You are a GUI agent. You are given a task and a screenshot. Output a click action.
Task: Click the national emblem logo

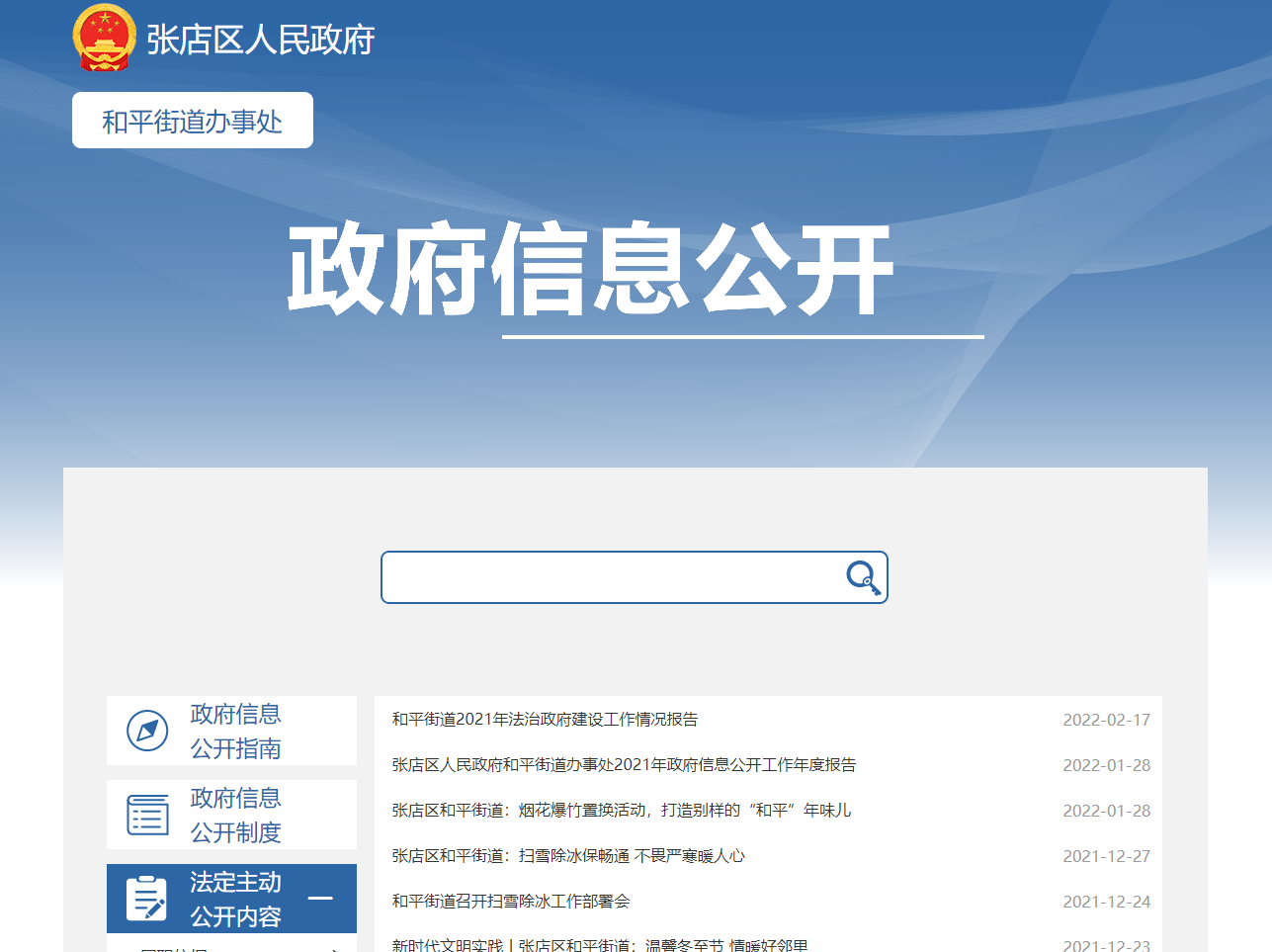(x=104, y=39)
